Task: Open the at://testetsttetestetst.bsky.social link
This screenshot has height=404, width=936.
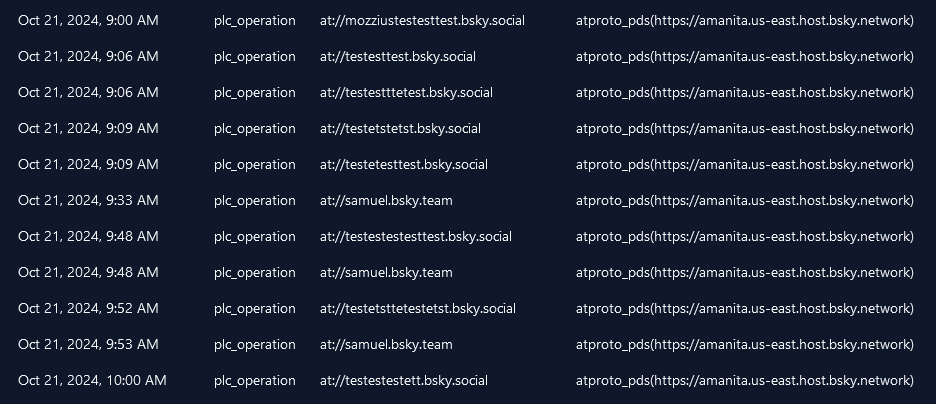Action: point(418,308)
